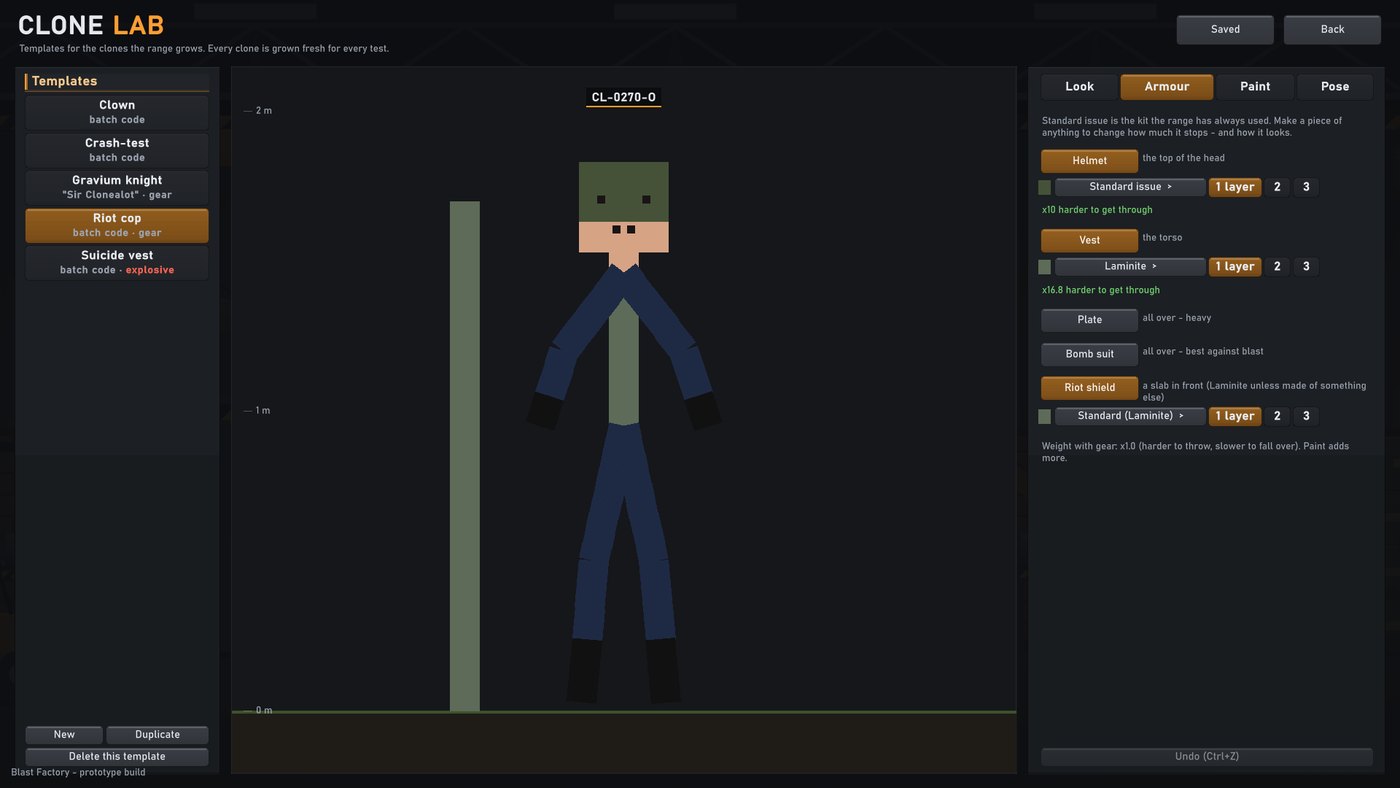Set vest to 3 layers
1400x788 pixels.
tap(1306, 267)
